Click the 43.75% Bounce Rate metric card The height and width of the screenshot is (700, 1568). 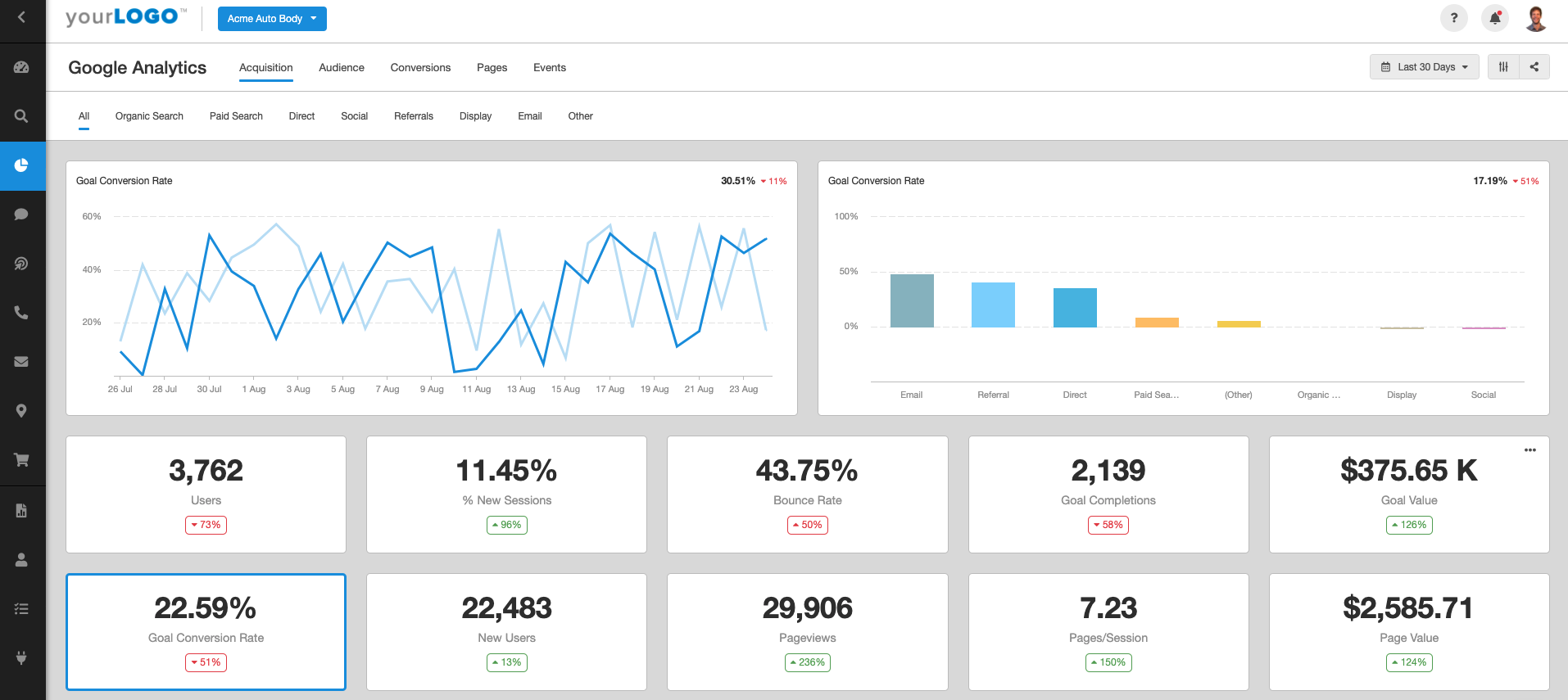(x=807, y=495)
